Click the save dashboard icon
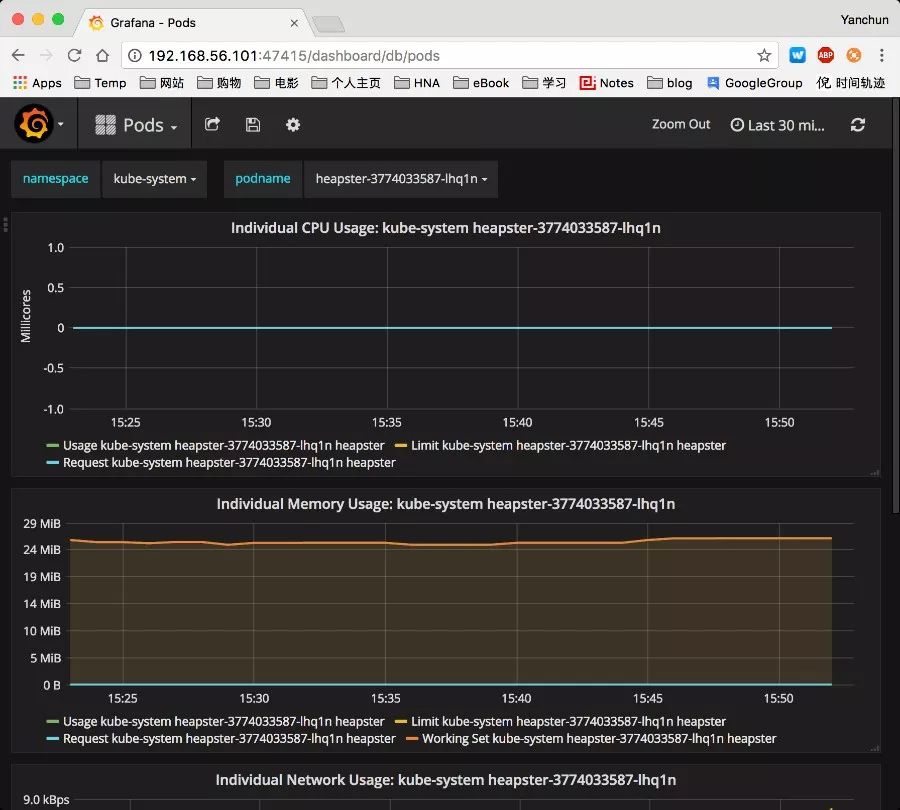Image resolution: width=900 pixels, height=810 pixels. 253,125
